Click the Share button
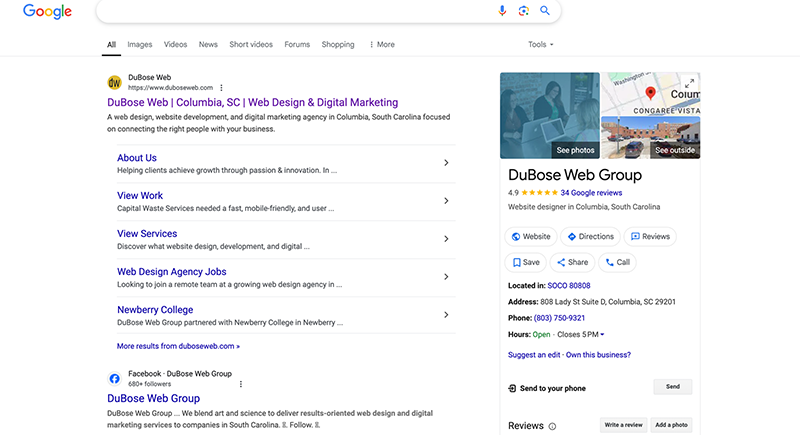 [572, 262]
